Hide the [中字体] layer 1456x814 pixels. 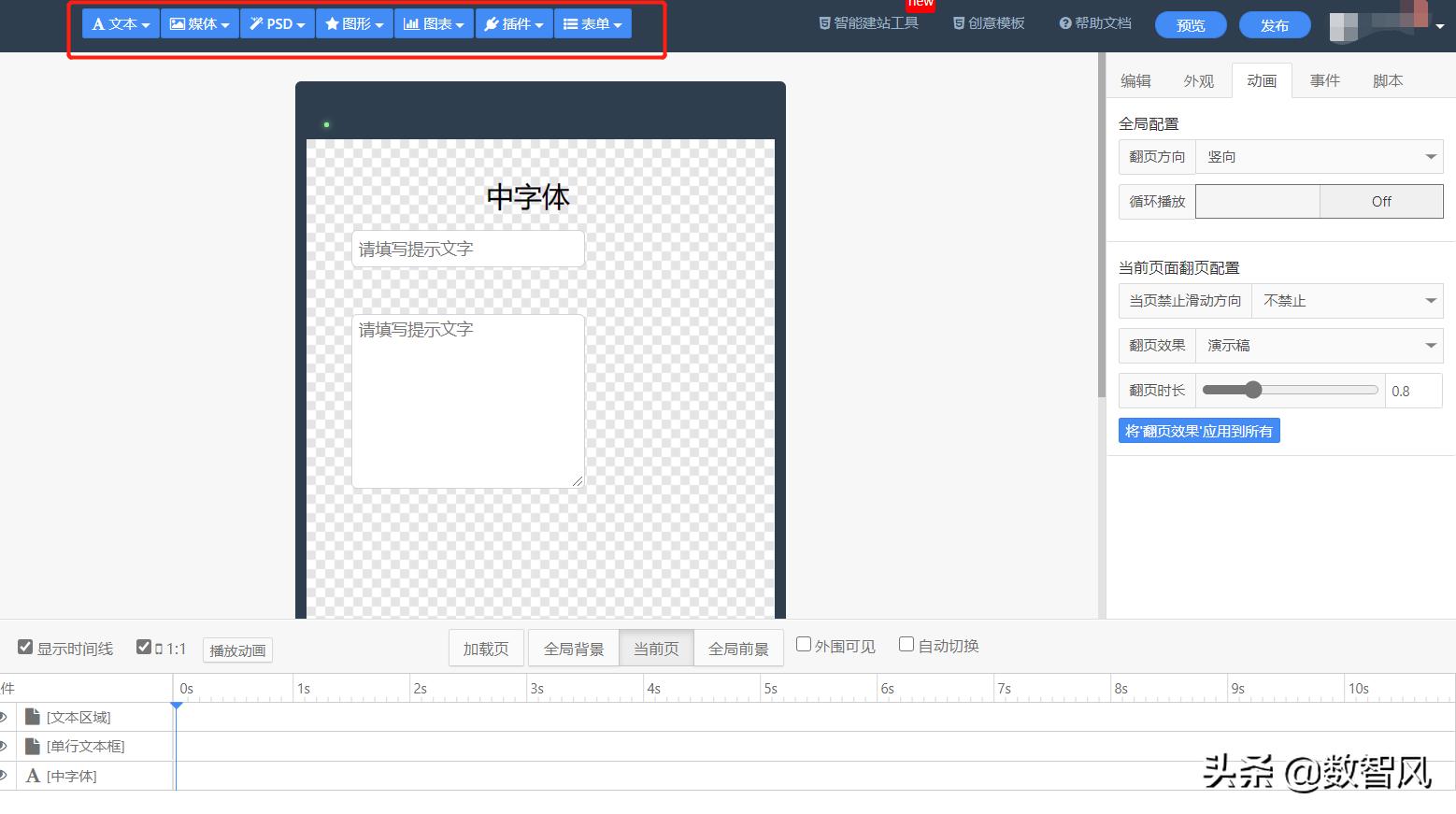point(6,776)
